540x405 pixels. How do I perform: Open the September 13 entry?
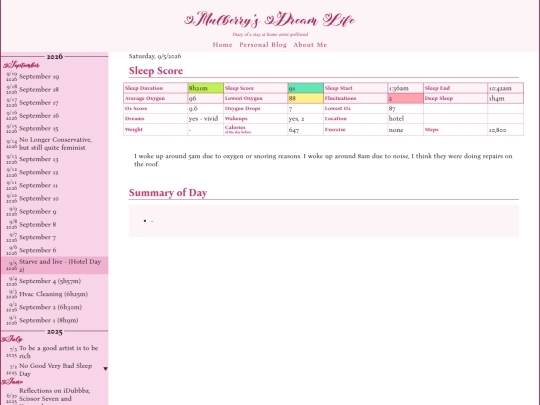pyautogui.click(x=39, y=159)
